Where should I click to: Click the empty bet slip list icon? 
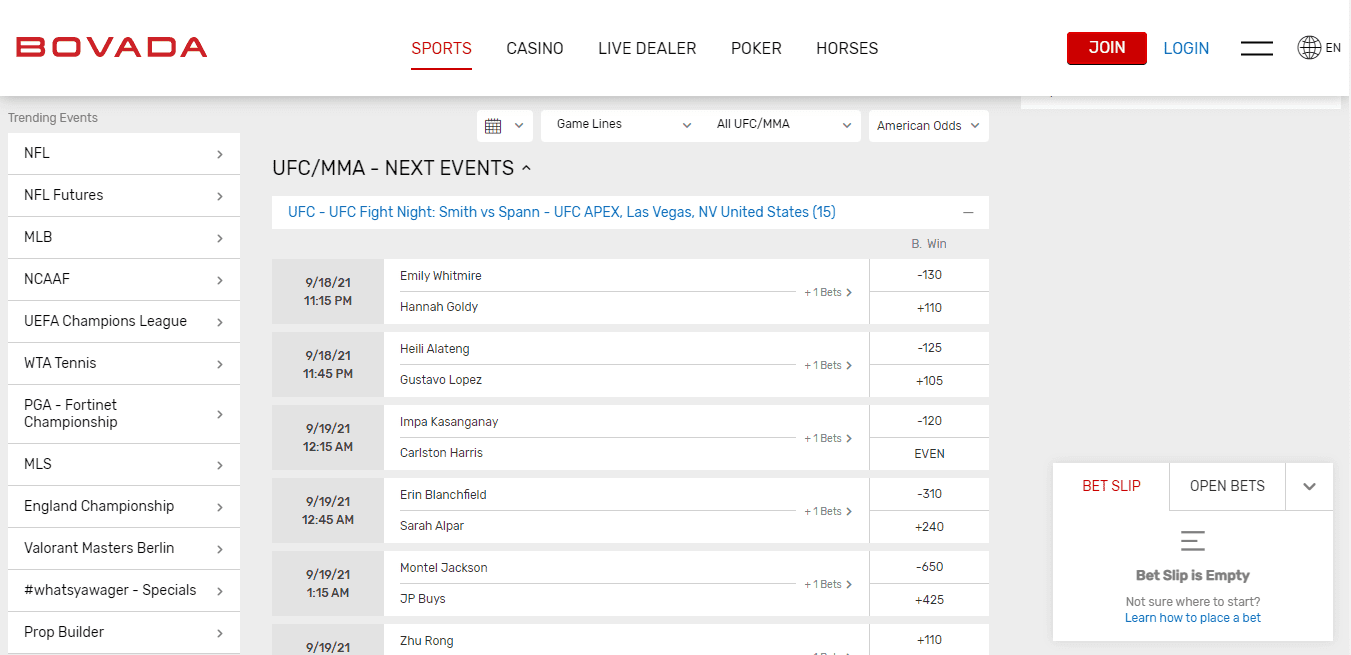[1192, 541]
